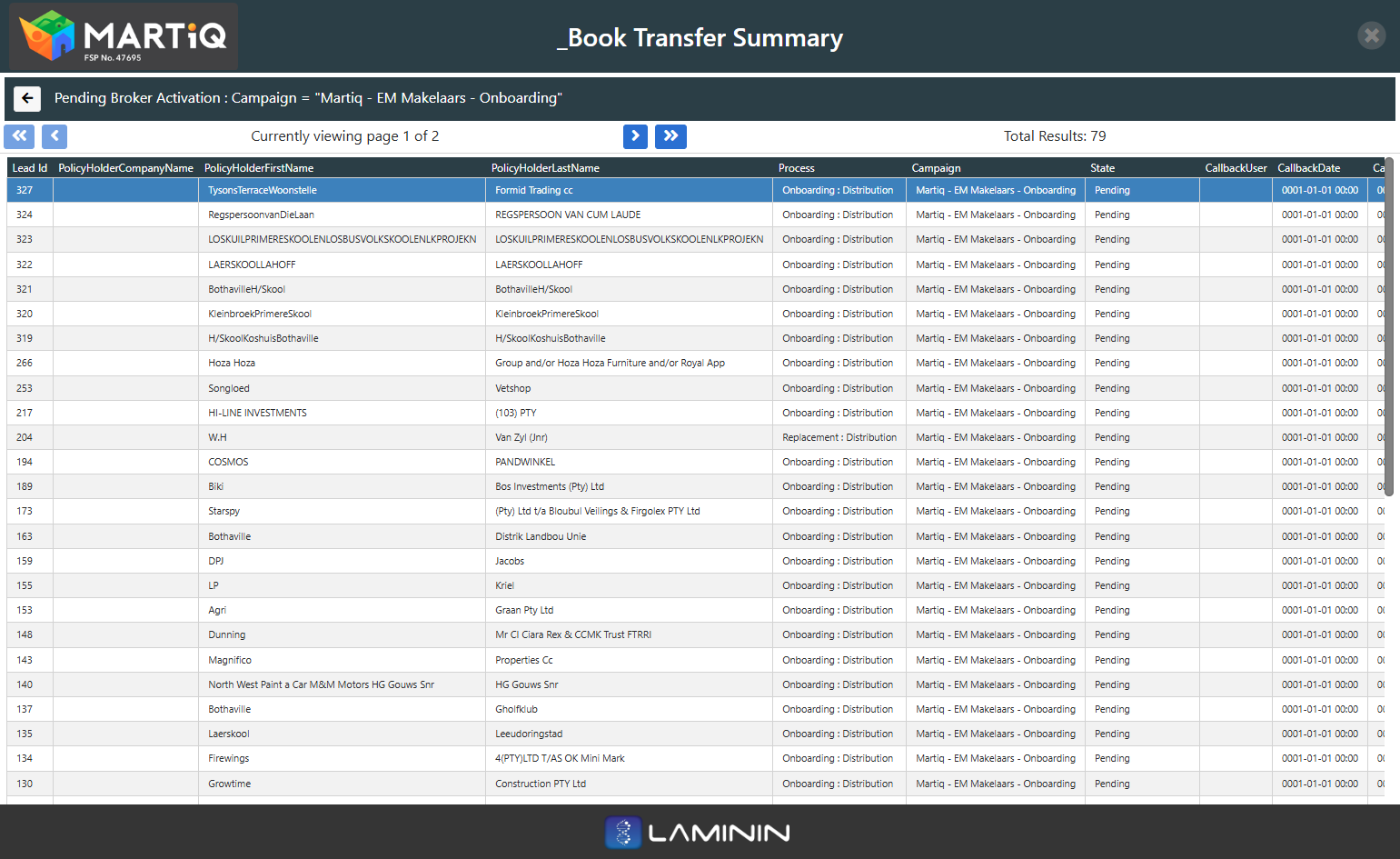This screenshot has width=1400, height=859.
Task: Sort by CallbackUser column header
Action: point(1236,168)
